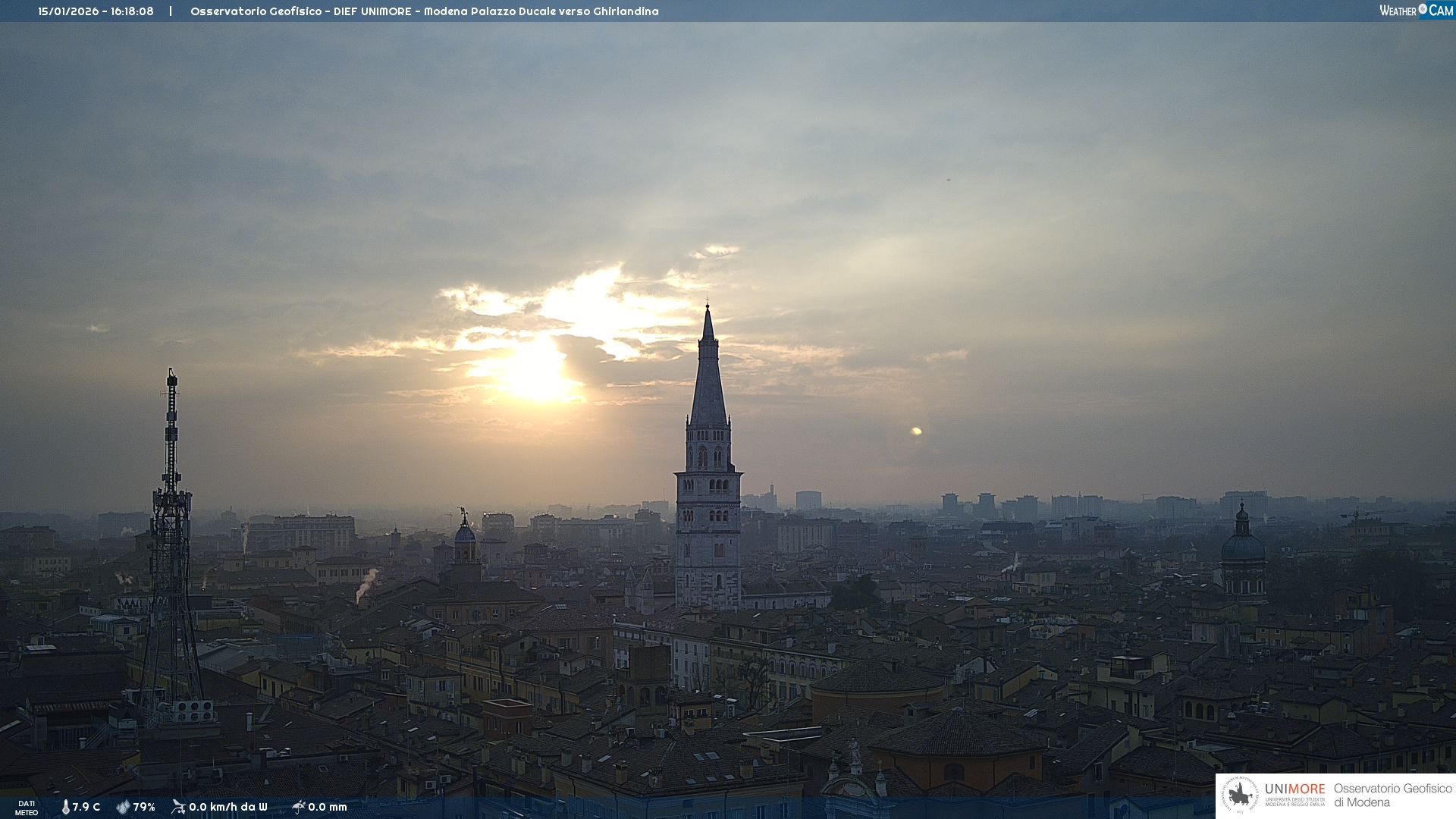Click the 15/01/2026 16:18:08 timestamp
Image resolution: width=1456 pixels, height=819 pixels.
click(96, 11)
